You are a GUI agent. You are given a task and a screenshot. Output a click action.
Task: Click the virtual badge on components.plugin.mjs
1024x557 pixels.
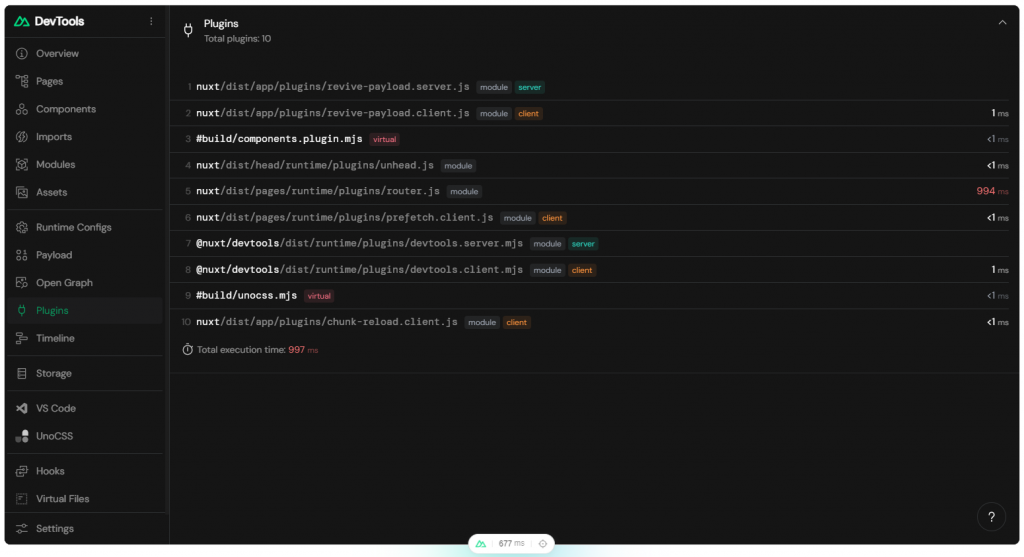[x=384, y=140]
